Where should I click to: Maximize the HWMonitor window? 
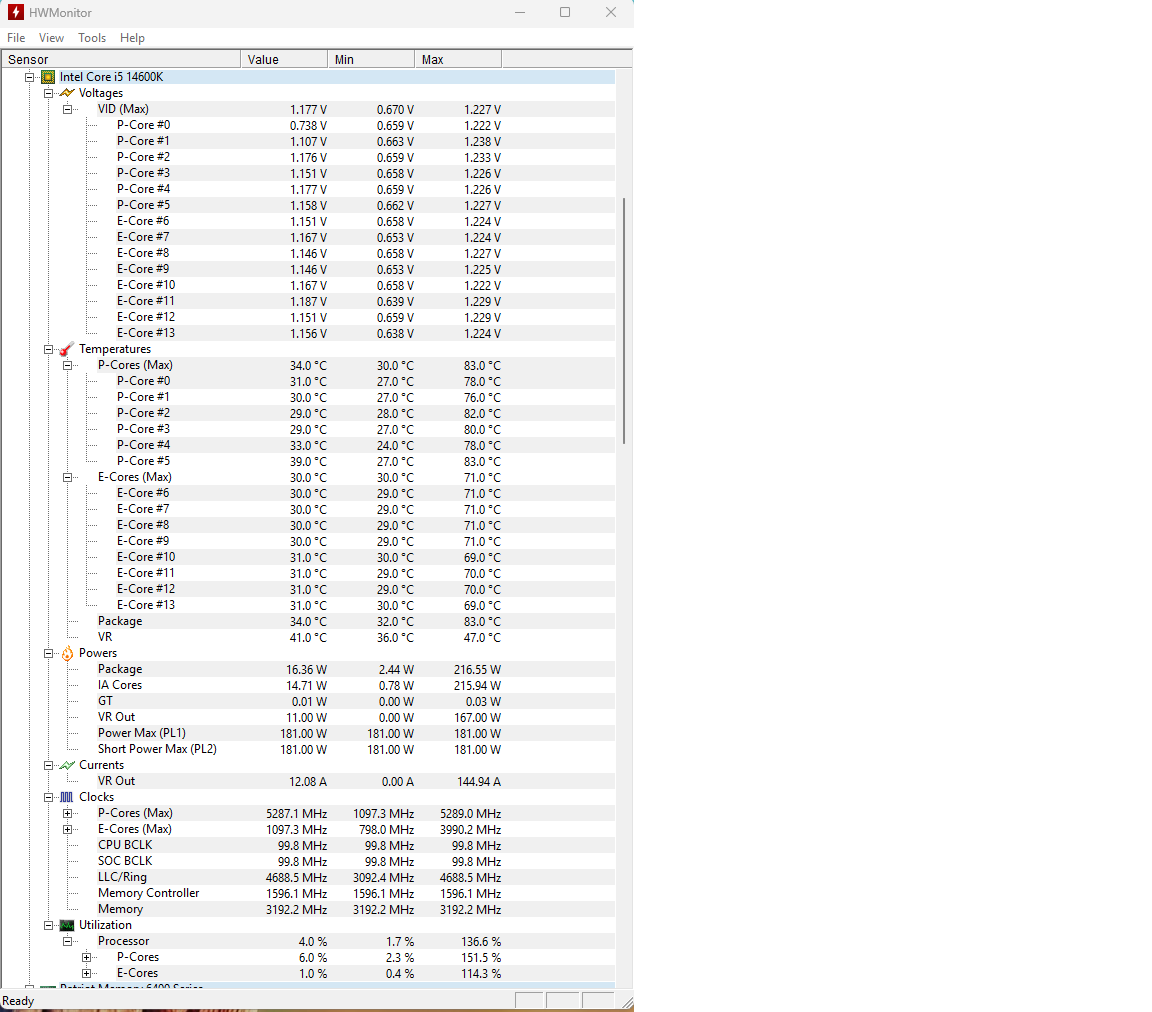565,12
